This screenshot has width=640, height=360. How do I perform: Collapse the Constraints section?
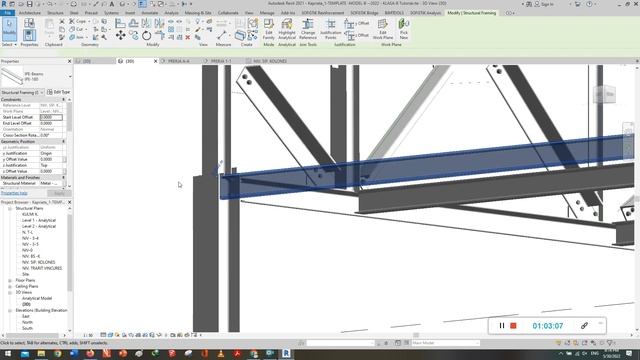(63, 100)
